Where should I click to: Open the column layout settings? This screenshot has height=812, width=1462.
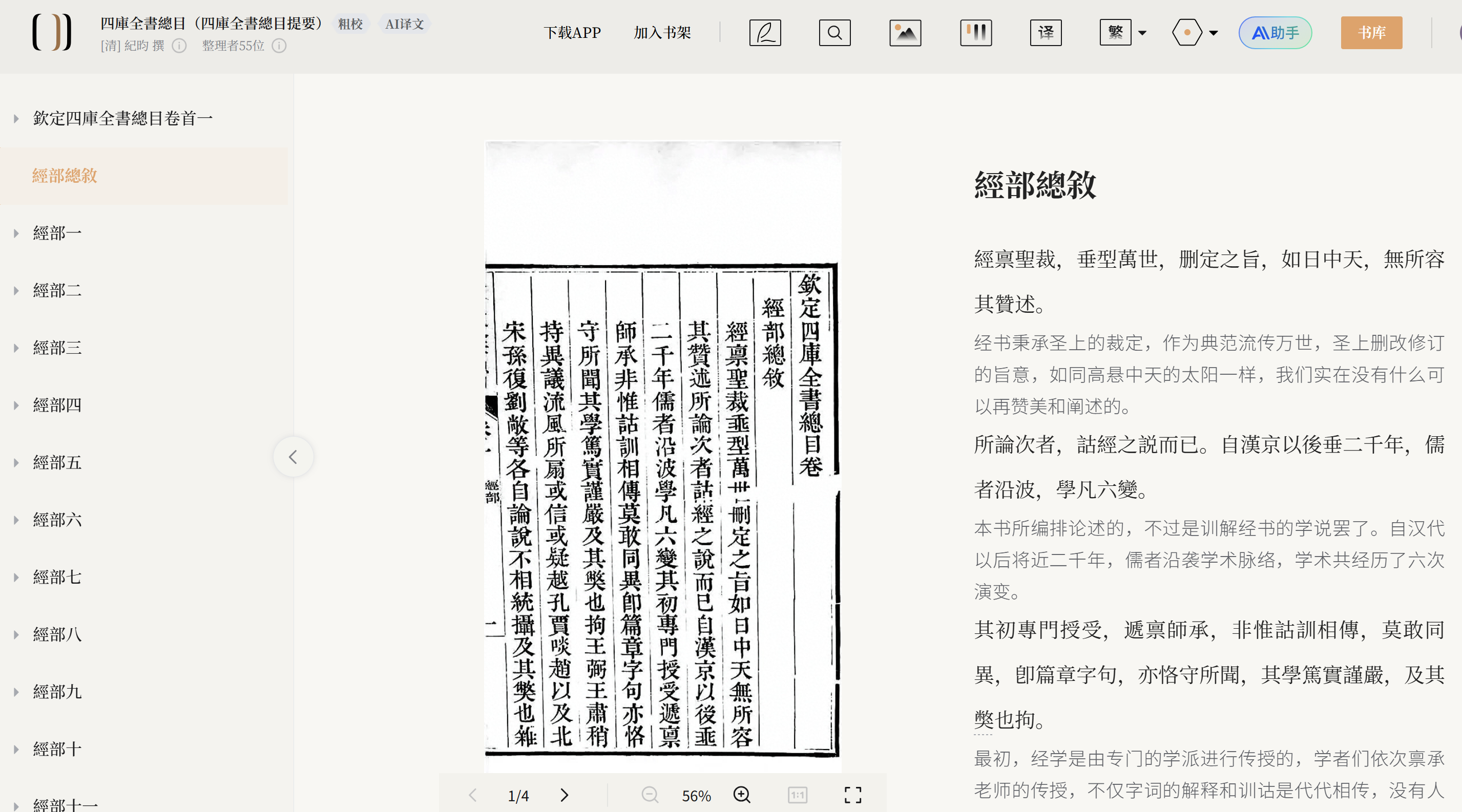point(976,32)
